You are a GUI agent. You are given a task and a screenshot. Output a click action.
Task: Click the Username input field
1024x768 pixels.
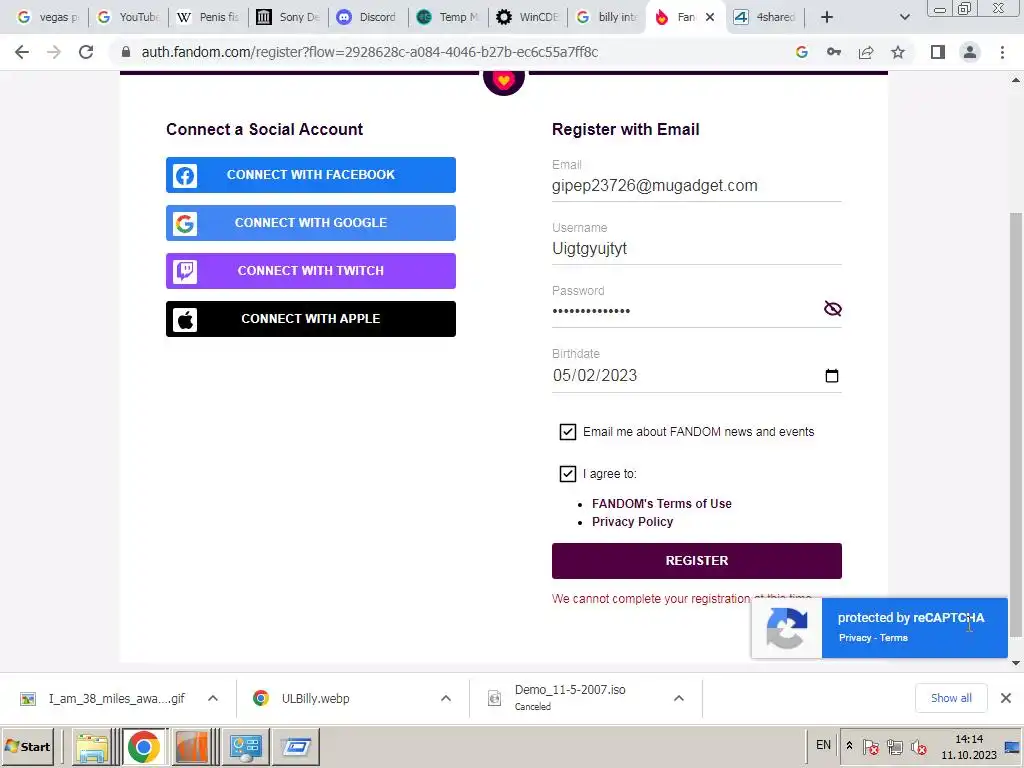(x=696, y=249)
